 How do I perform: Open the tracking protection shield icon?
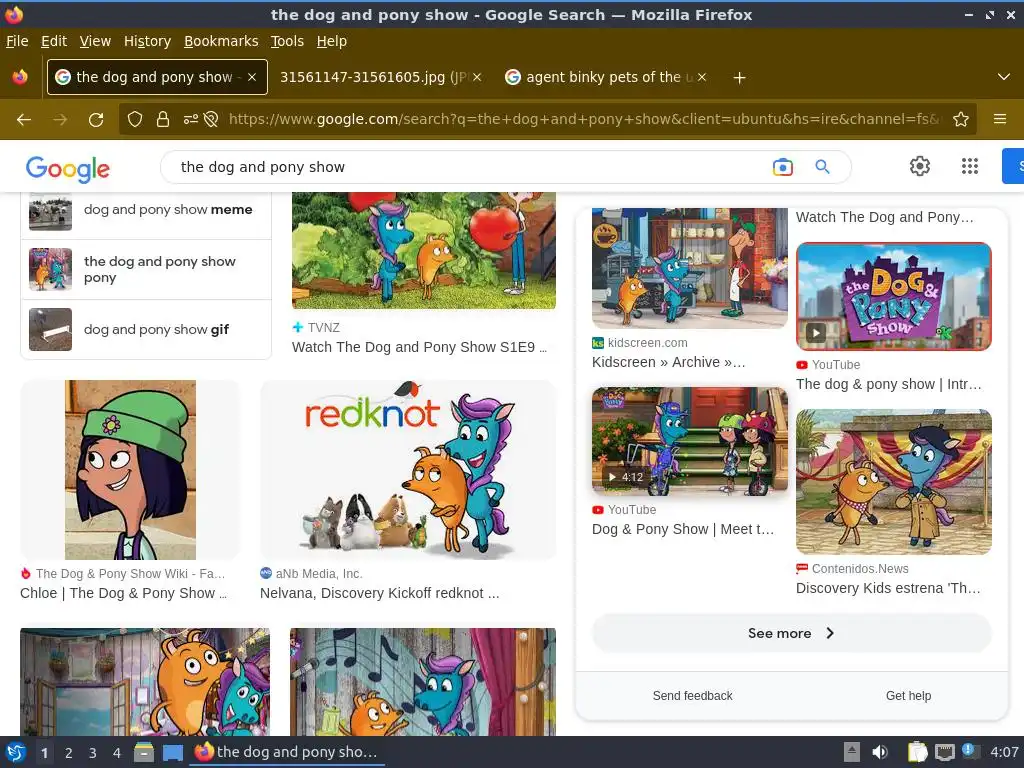135,119
